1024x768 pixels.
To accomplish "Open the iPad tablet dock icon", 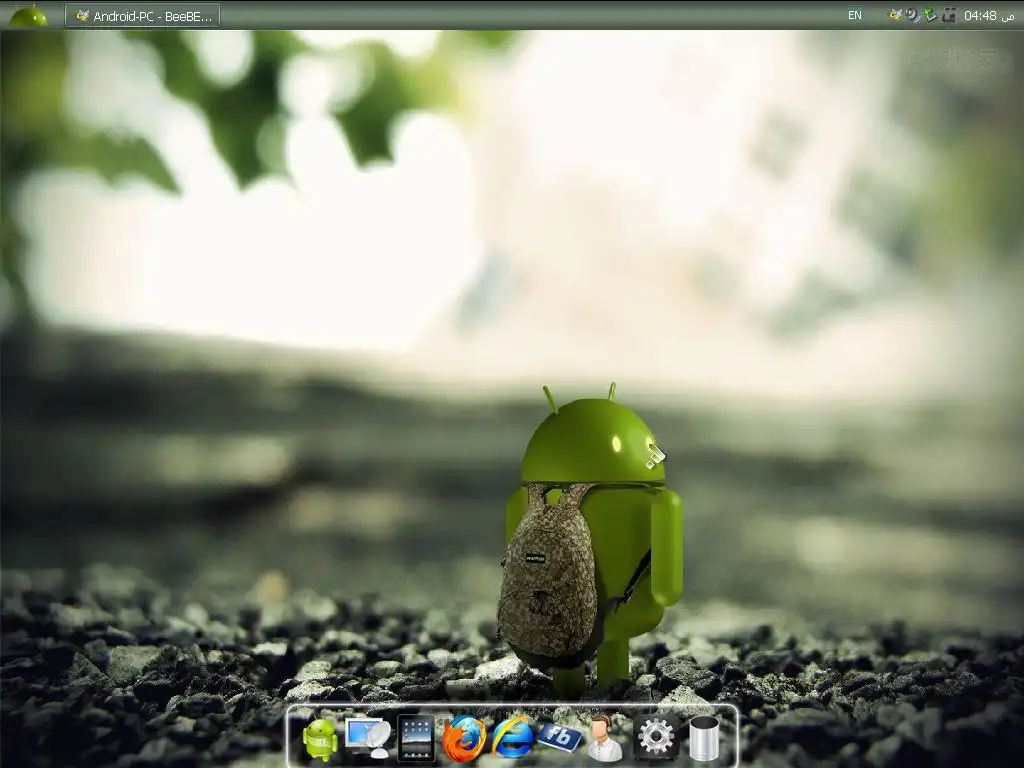I will 416,739.
